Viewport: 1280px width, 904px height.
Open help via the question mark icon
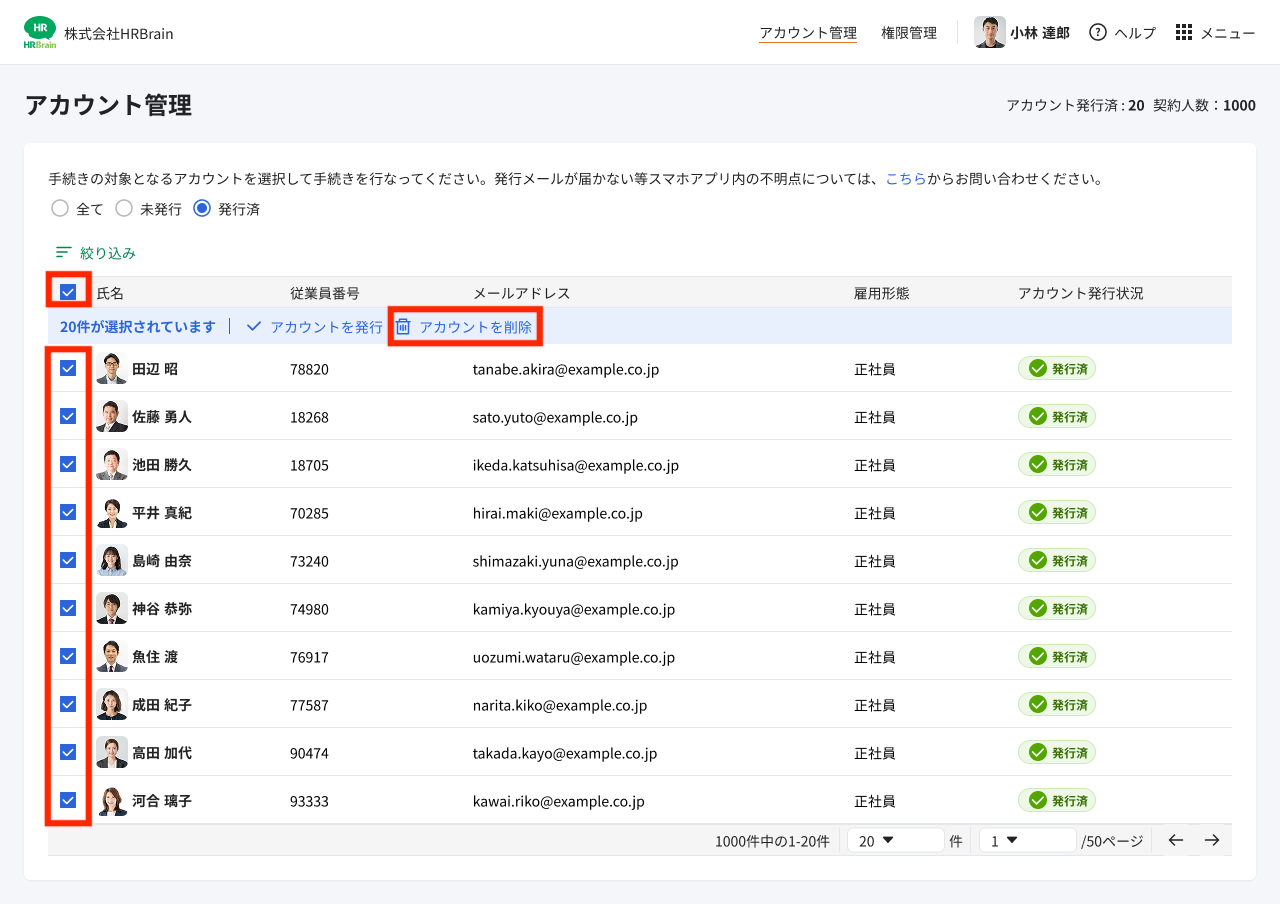tap(1096, 32)
